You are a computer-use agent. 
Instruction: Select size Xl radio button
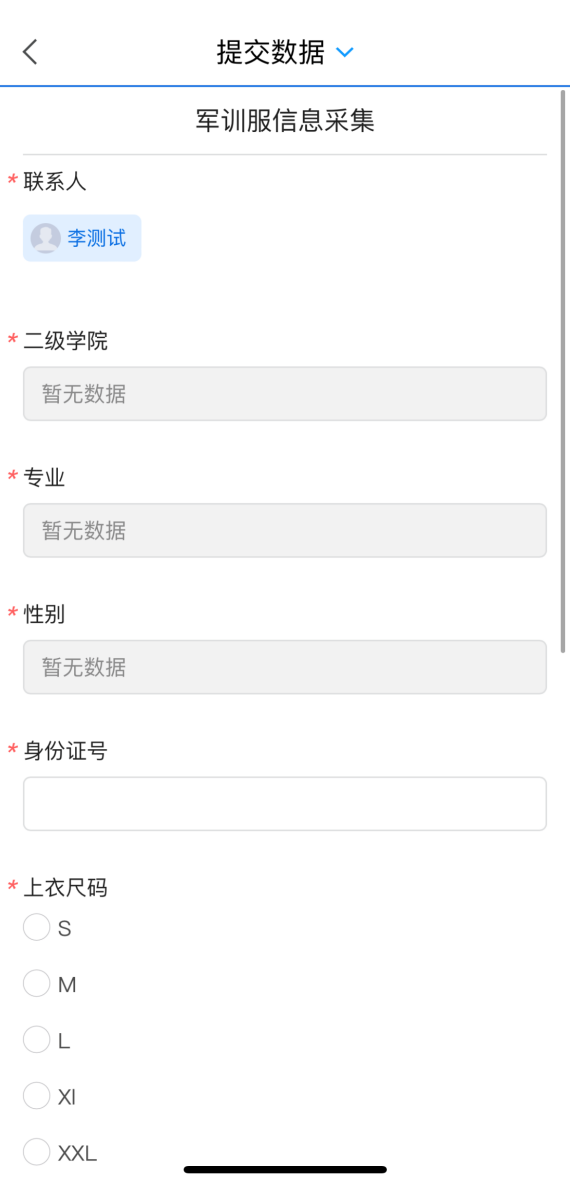(36, 1096)
